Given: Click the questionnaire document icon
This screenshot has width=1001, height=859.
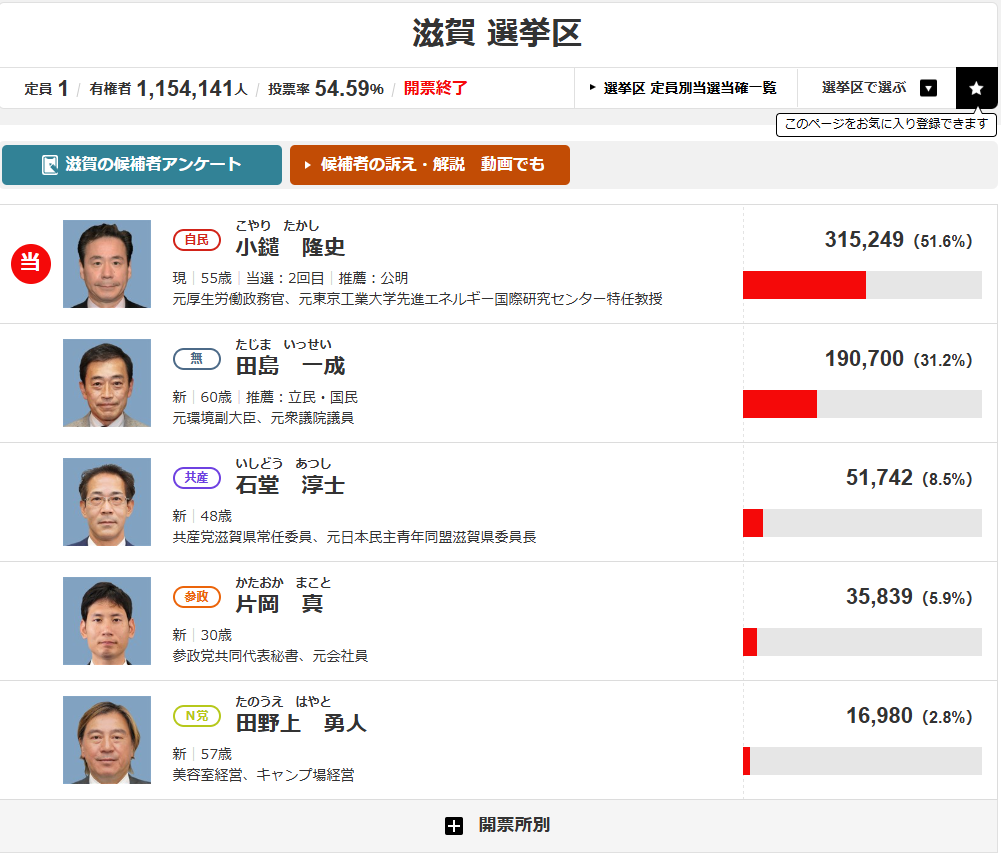Looking at the screenshot, I should [49, 165].
